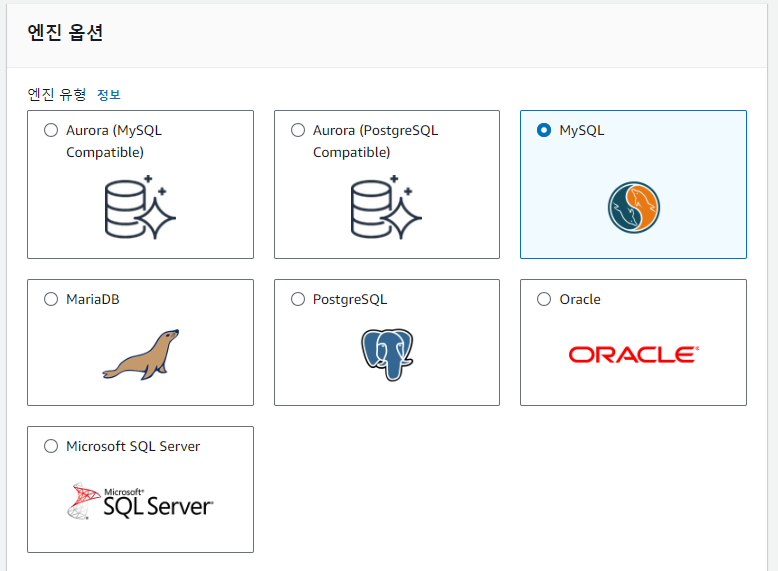Click the MariaDB seal logo
The height and width of the screenshot is (571, 778).
tap(141, 355)
